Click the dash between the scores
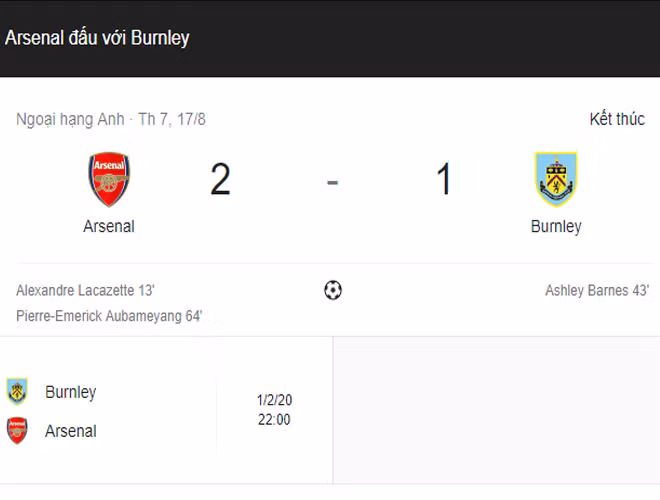 (x=332, y=182)
